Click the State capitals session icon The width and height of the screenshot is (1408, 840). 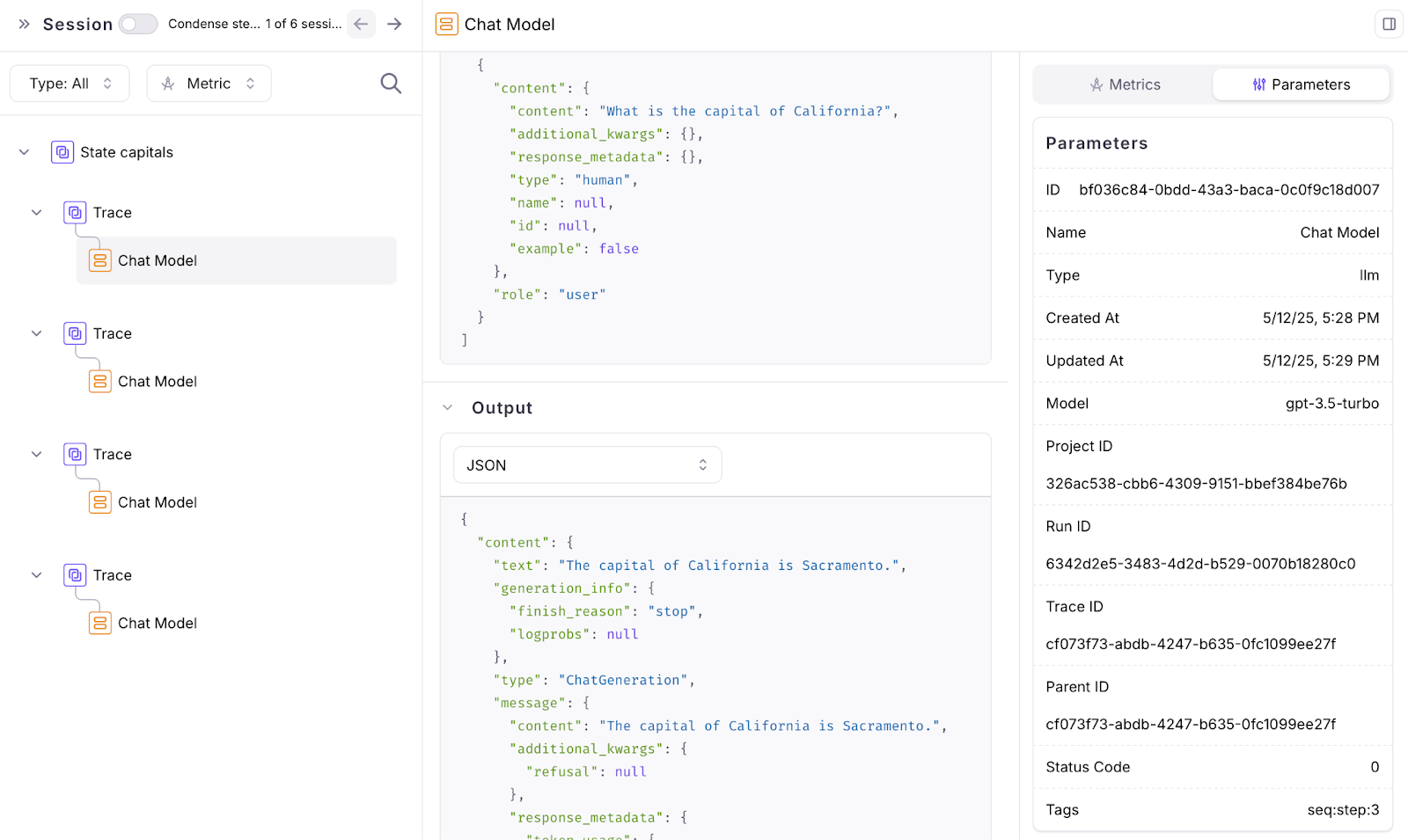tap(62, 152)
